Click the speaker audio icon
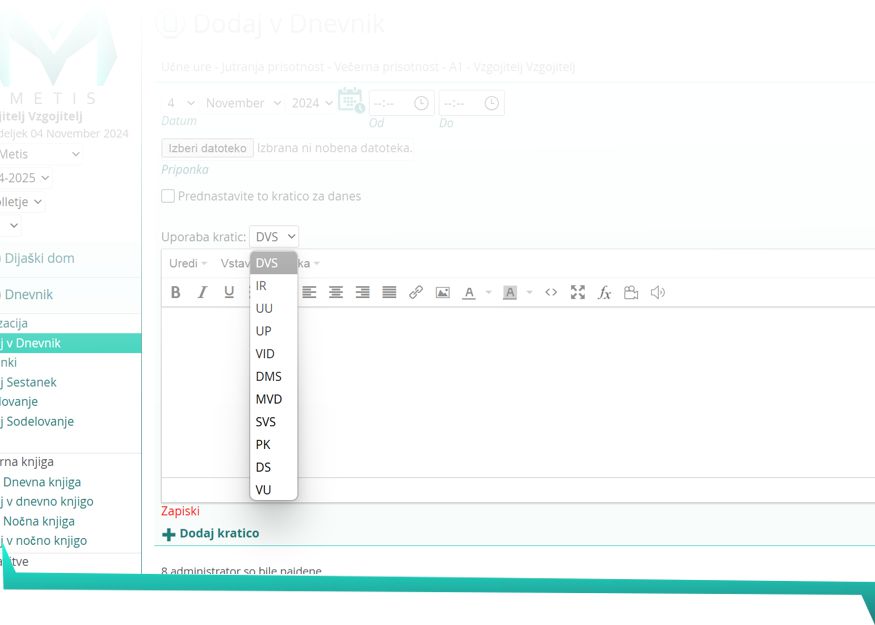Image resolution: width=875 pixels, height=625 pixels. tap(657, 293)
